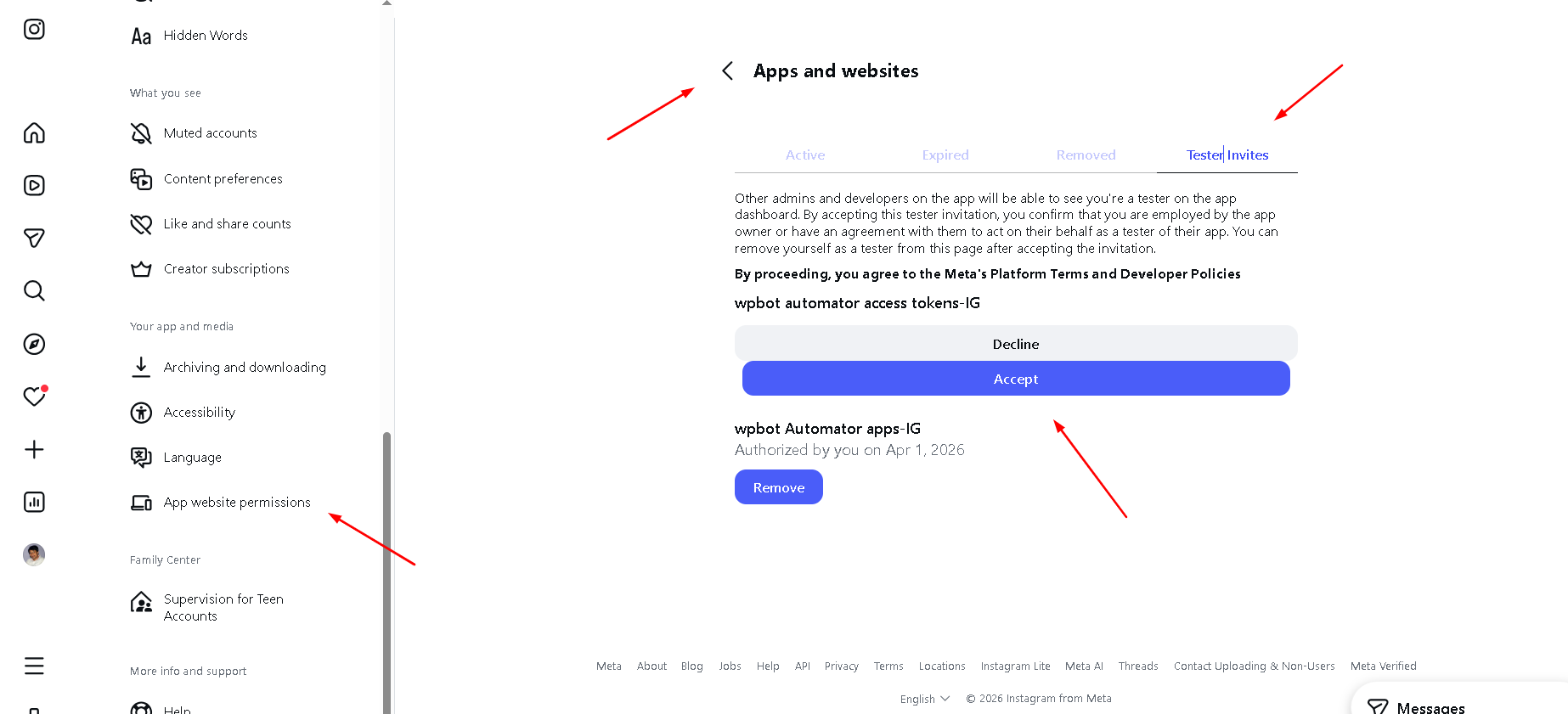Image resolution: width=1568 pixels, height=714 pixels.
Task: Remove wpbot Automator apps-IG authorization
Action: click(x=778, y=487)
